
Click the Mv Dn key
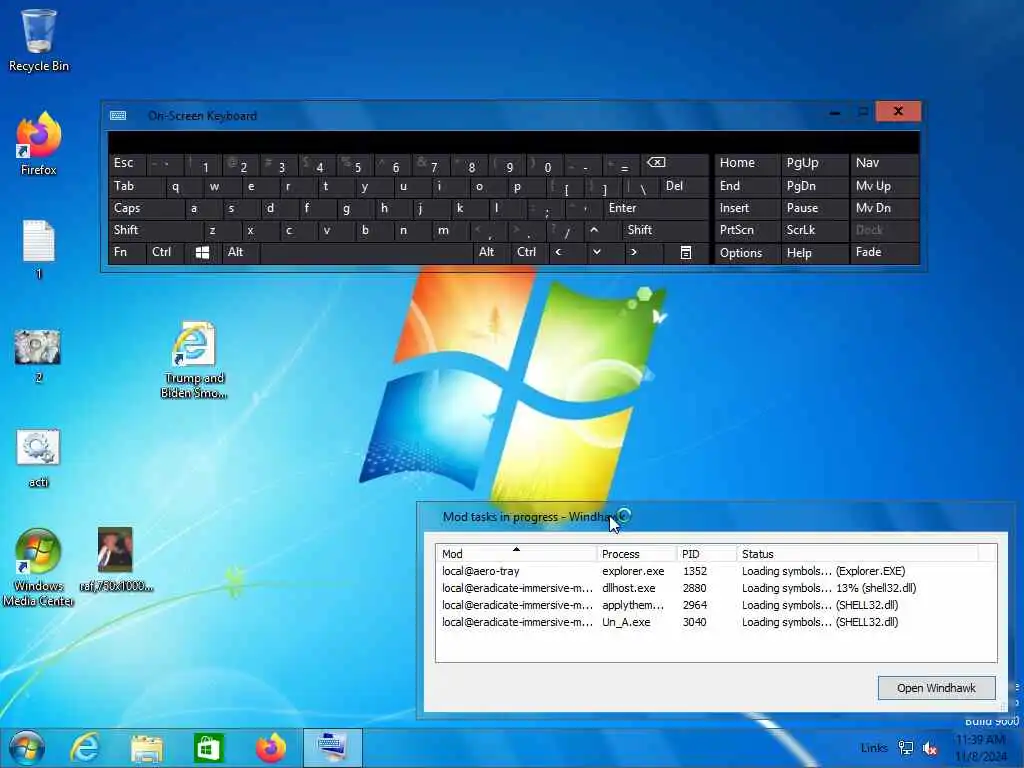pos(884,208)
